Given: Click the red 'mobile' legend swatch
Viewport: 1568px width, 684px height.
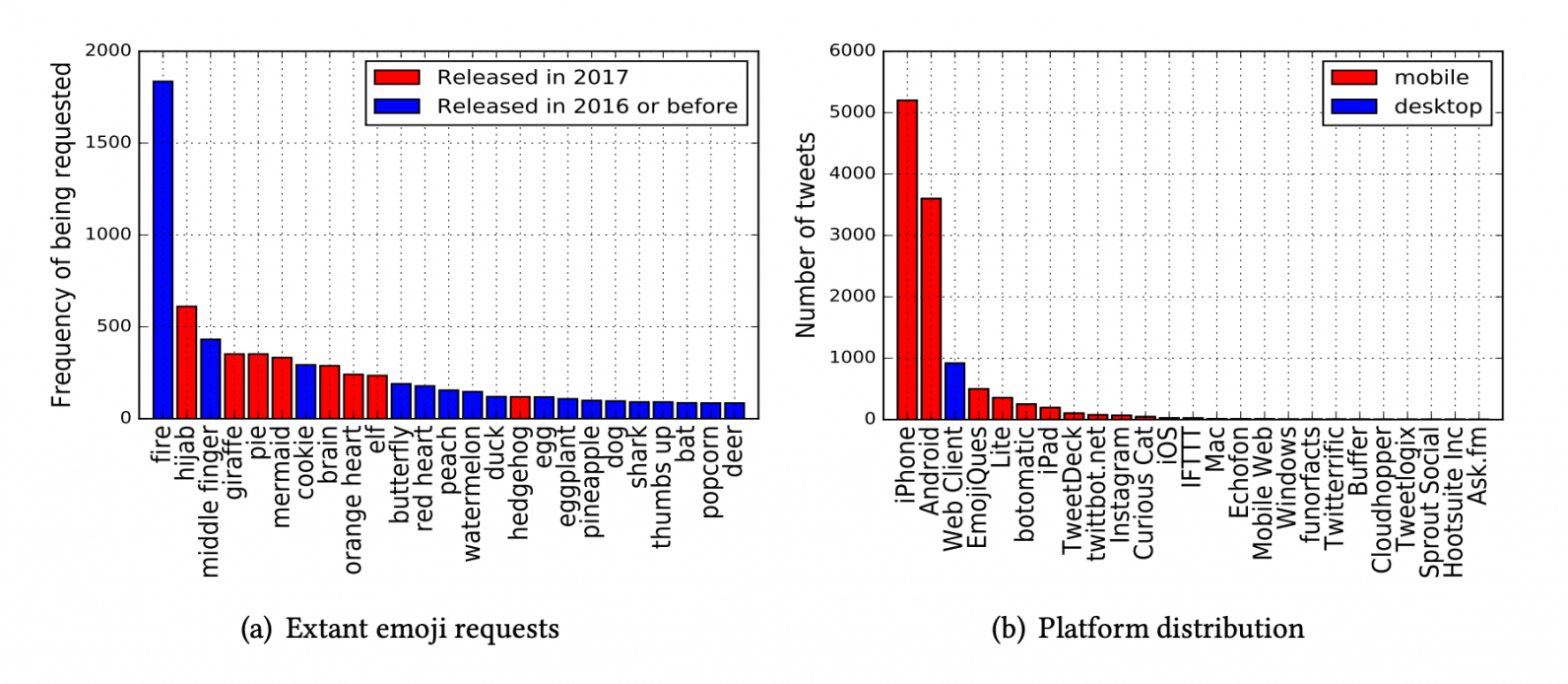Looking at the screenshot, I should pos(1353,78).
